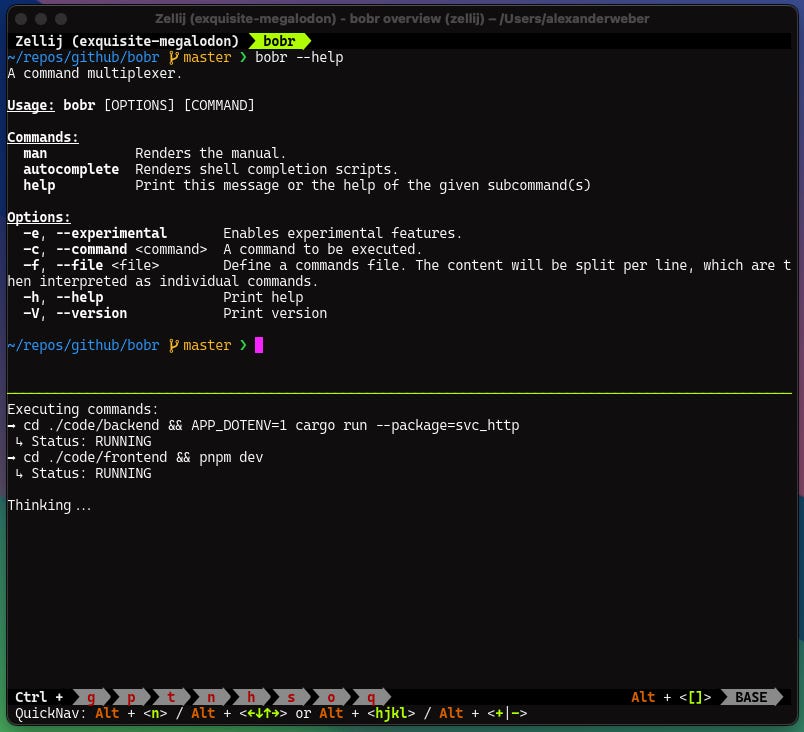Click the Zellij (exquisite-megalodon) session label

coord(127,41)
